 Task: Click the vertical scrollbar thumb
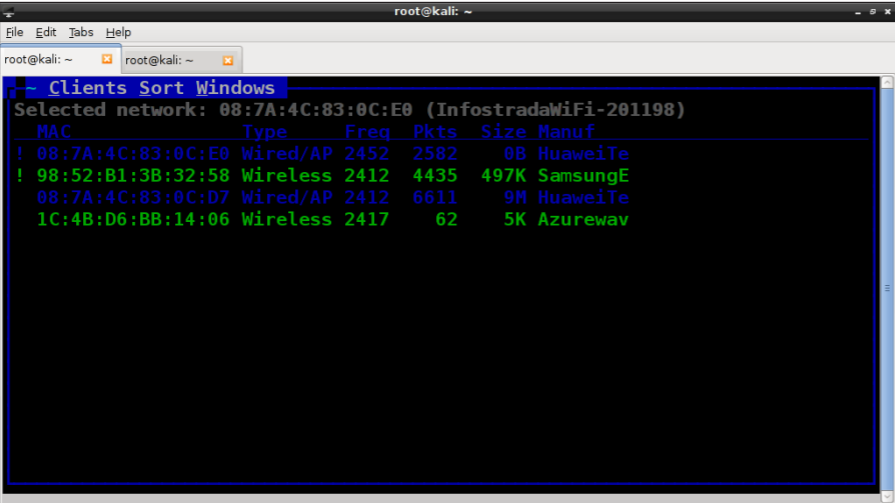click(887, 288)
